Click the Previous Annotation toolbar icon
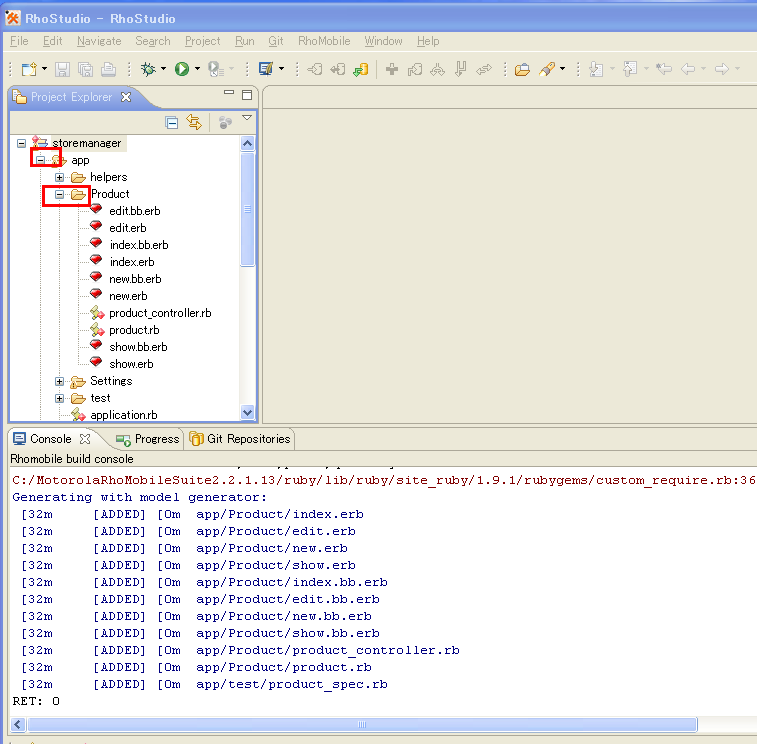 pyautogui.click(x=630, y=69)
